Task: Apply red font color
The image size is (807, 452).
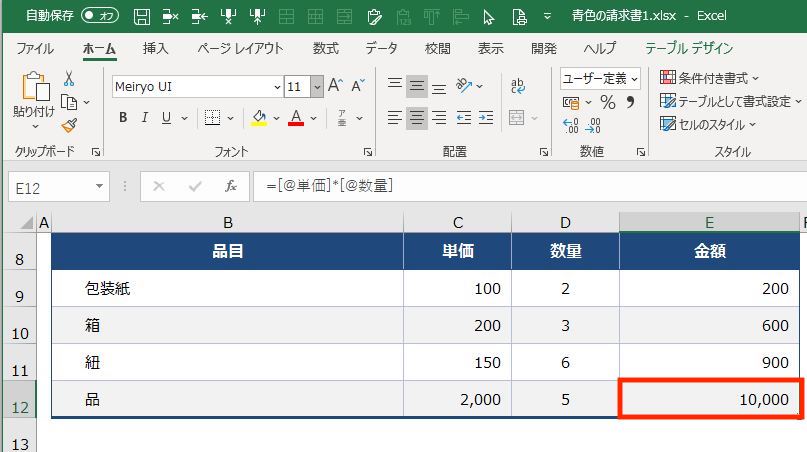Action: coord(296,118)
